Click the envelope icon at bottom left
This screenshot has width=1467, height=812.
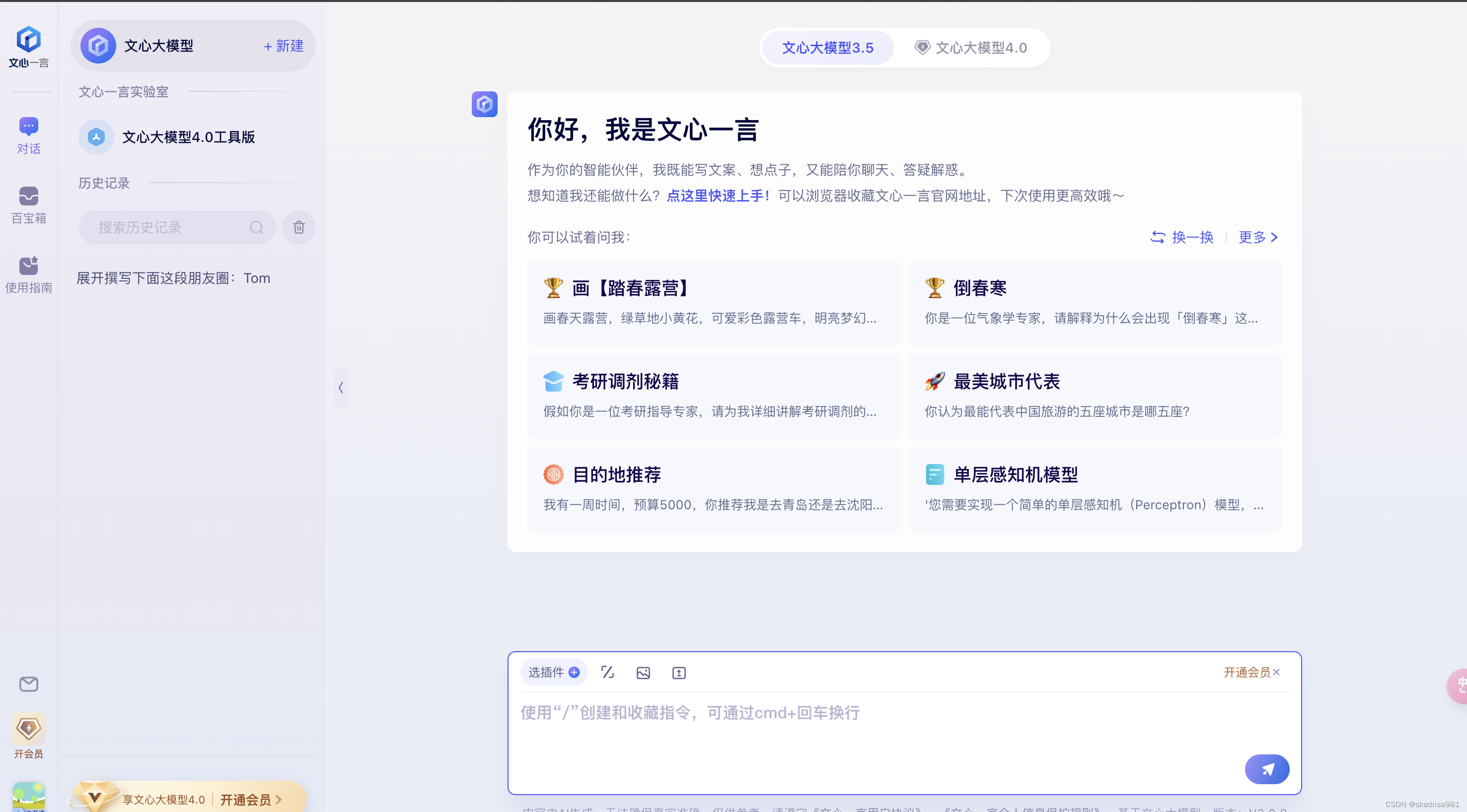pos(28,684)
